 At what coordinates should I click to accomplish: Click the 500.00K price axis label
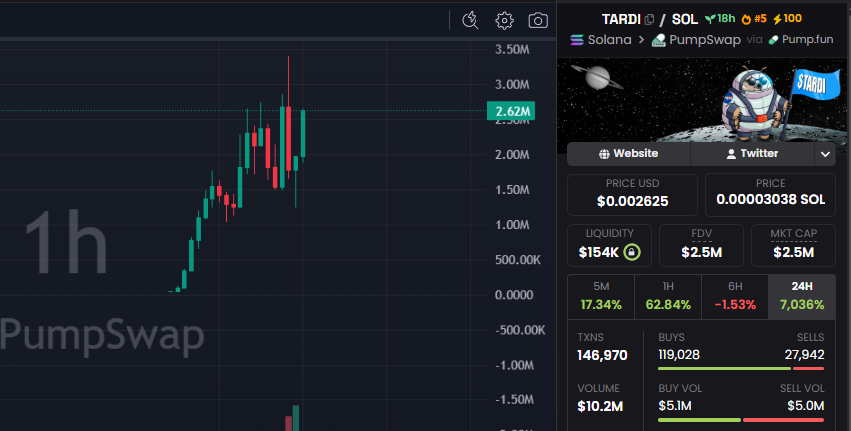point(517,260)
